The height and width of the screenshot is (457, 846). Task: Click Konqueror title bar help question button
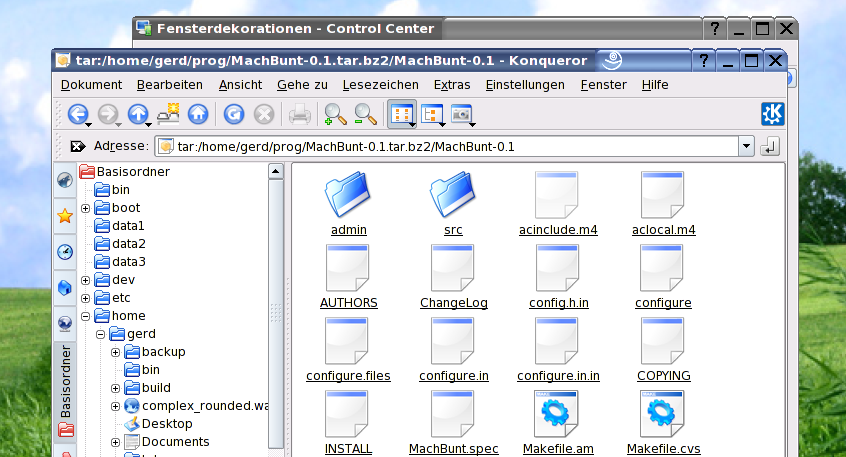(x=703, y=60)
